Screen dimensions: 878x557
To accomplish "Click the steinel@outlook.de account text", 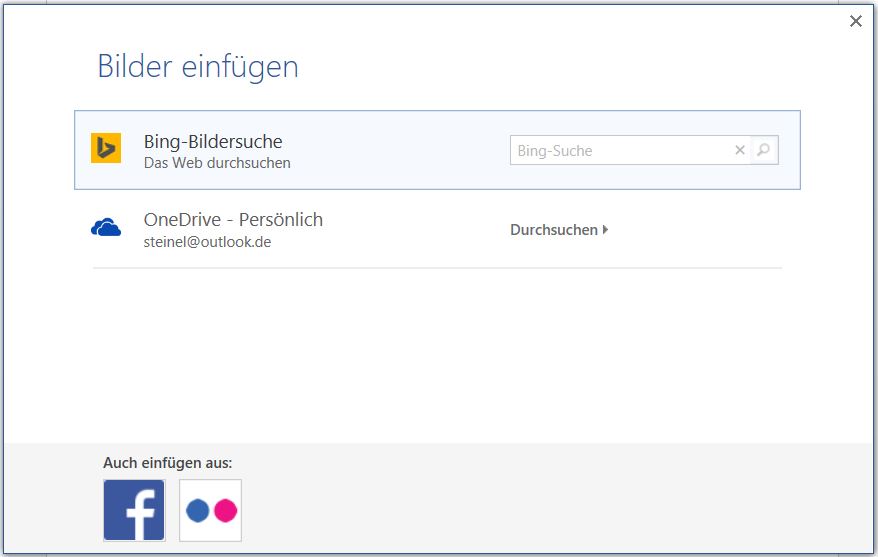I will [x=207, y=242].
